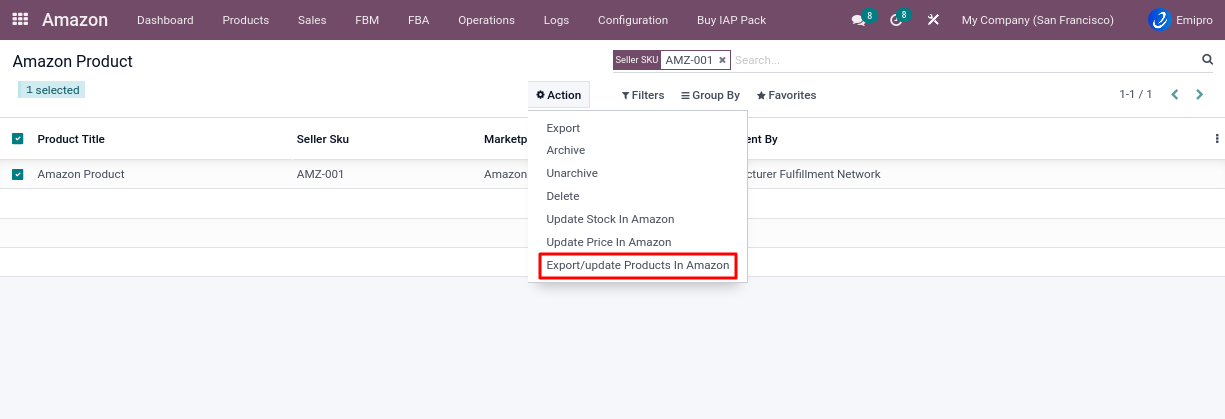The height and width of the screenshot is (419, 1225).
Task: Choose Update Stock In Amazon
Action: coord(610,219)
